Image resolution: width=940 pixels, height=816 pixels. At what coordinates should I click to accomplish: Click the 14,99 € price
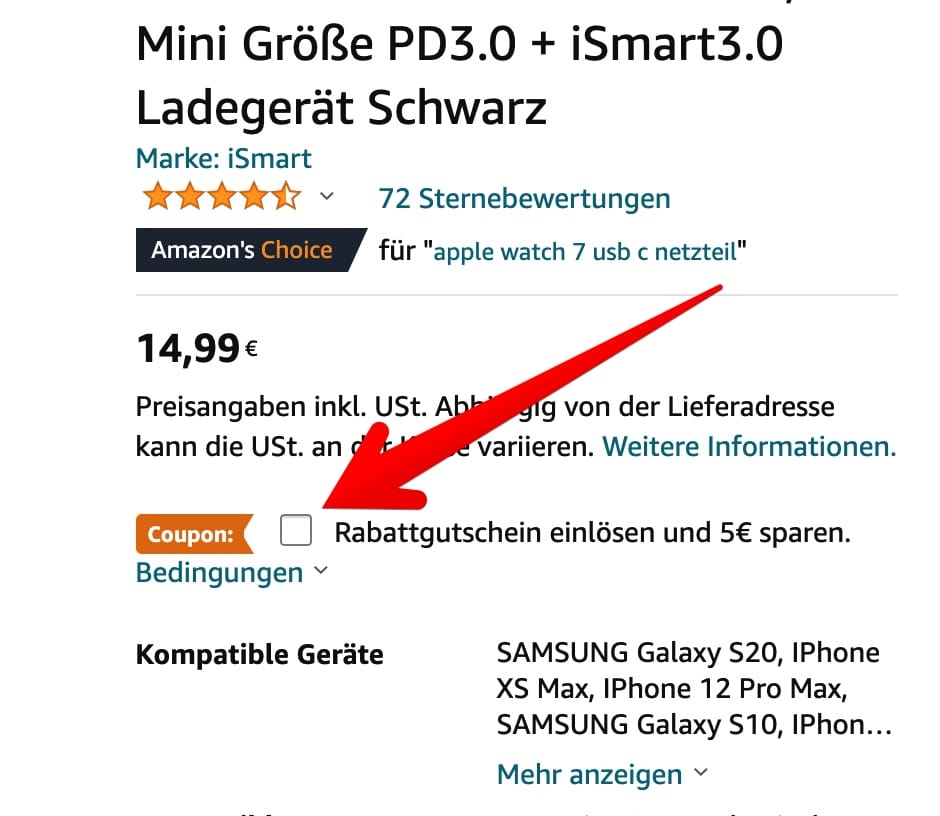click(197, 348)
